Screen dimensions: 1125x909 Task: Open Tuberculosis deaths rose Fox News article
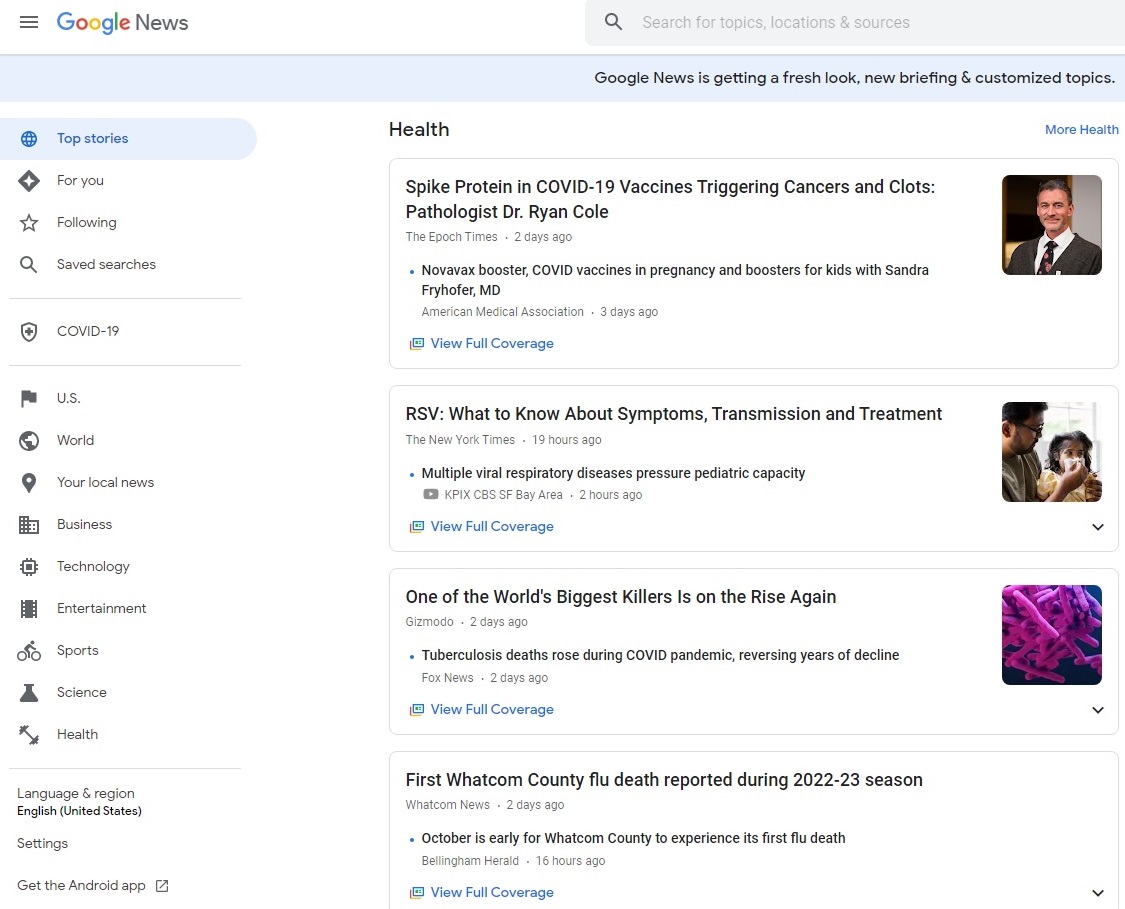[660, 655]
